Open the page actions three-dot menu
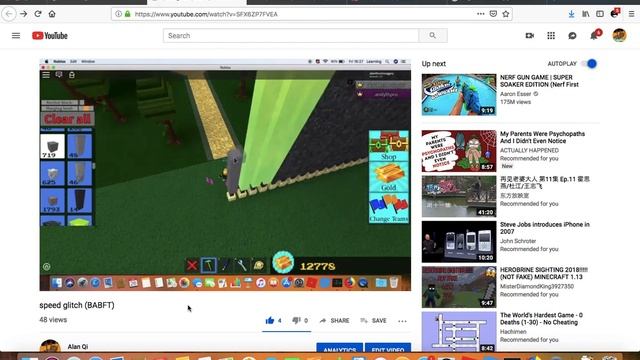Image resolution: width=640 pixels, height=360 pixels. 481,14
